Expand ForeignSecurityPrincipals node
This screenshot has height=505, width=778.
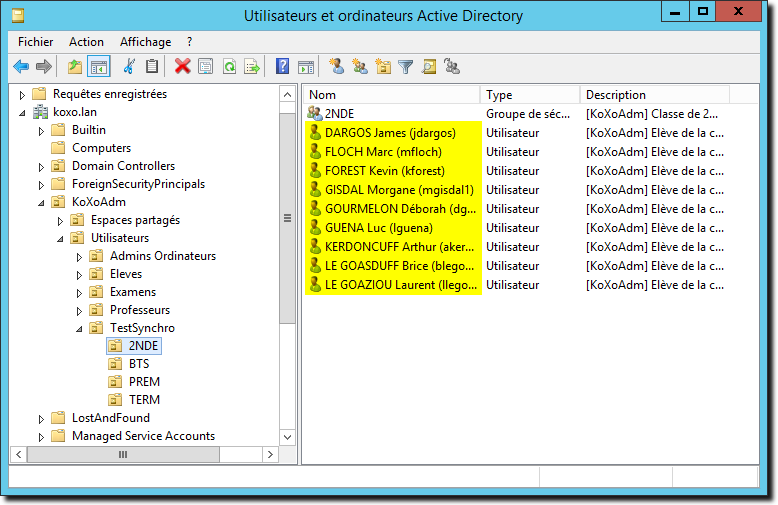point(41,185)
